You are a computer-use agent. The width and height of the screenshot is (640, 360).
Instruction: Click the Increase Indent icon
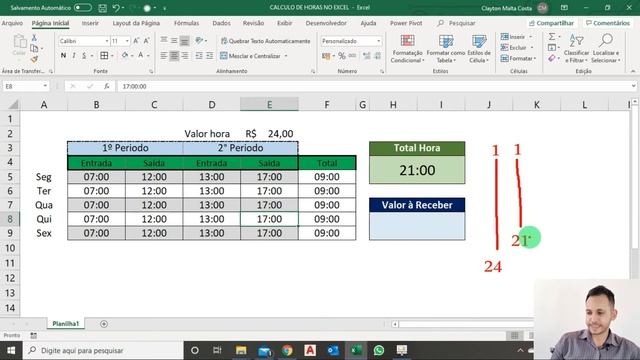pos(209,56)
